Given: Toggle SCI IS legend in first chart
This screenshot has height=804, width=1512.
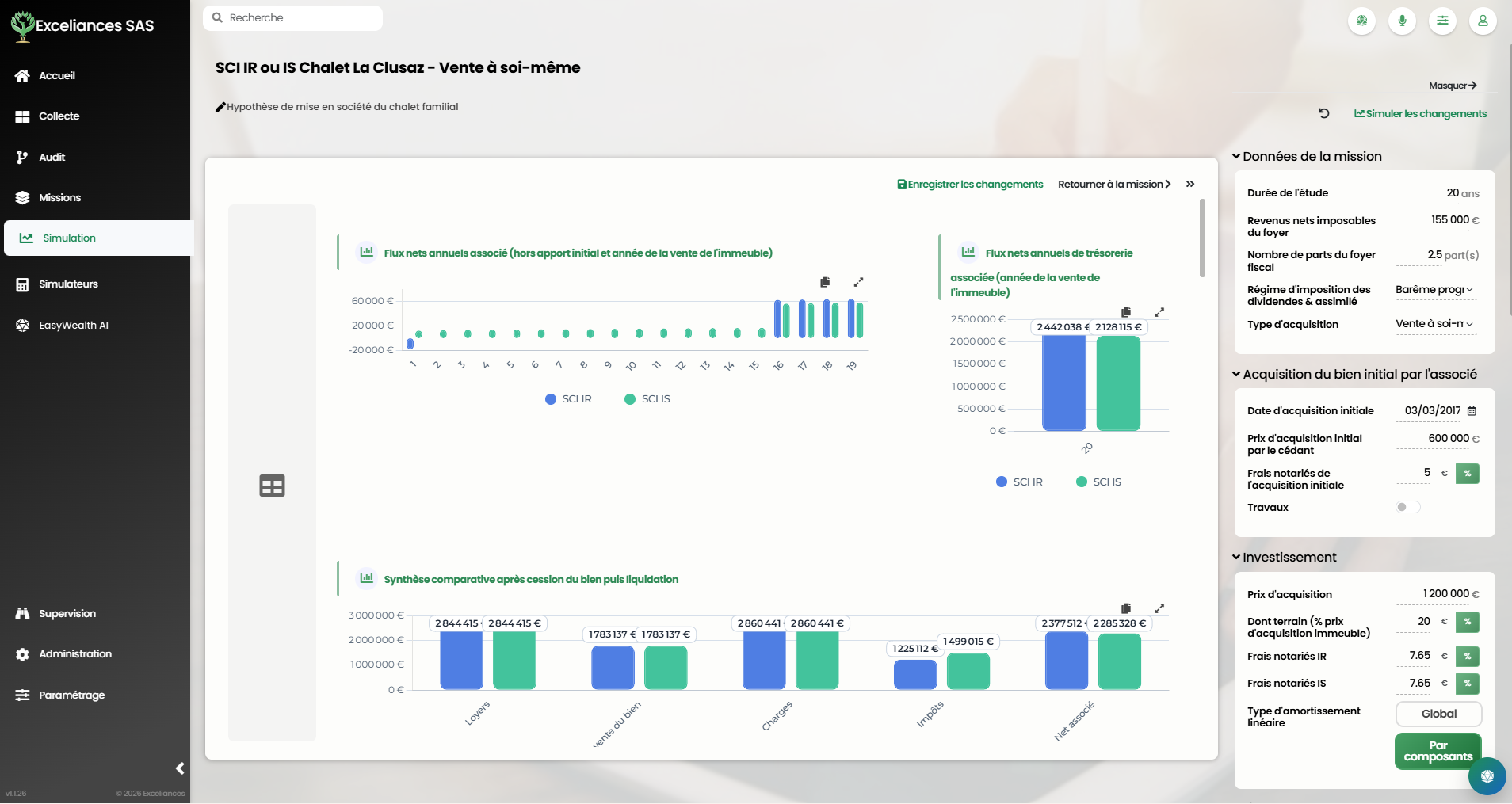Looking at the screenshot, I should (647, 399).
